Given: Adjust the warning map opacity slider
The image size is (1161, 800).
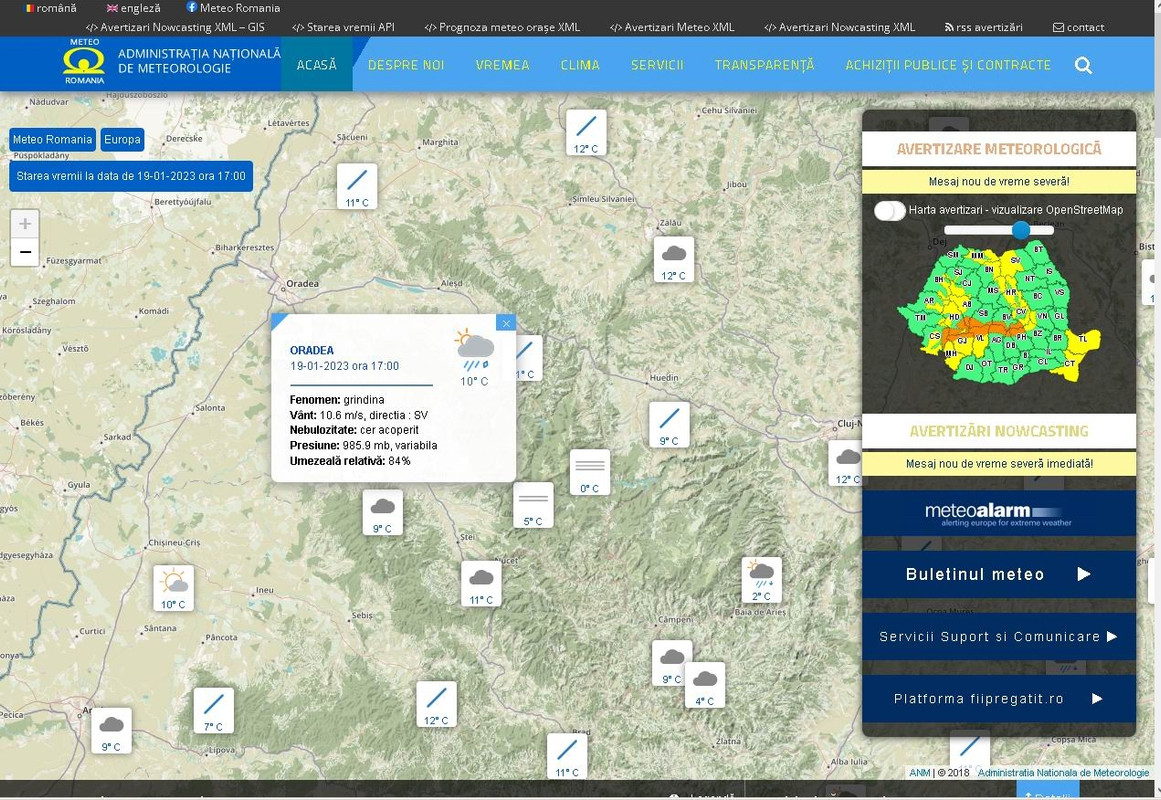Looking at the screenshot, I should (x=1021, y=230).
